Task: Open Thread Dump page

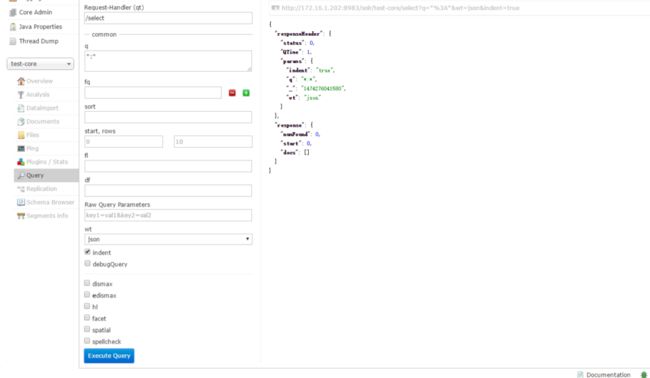Action: click(x=39, y=41)
